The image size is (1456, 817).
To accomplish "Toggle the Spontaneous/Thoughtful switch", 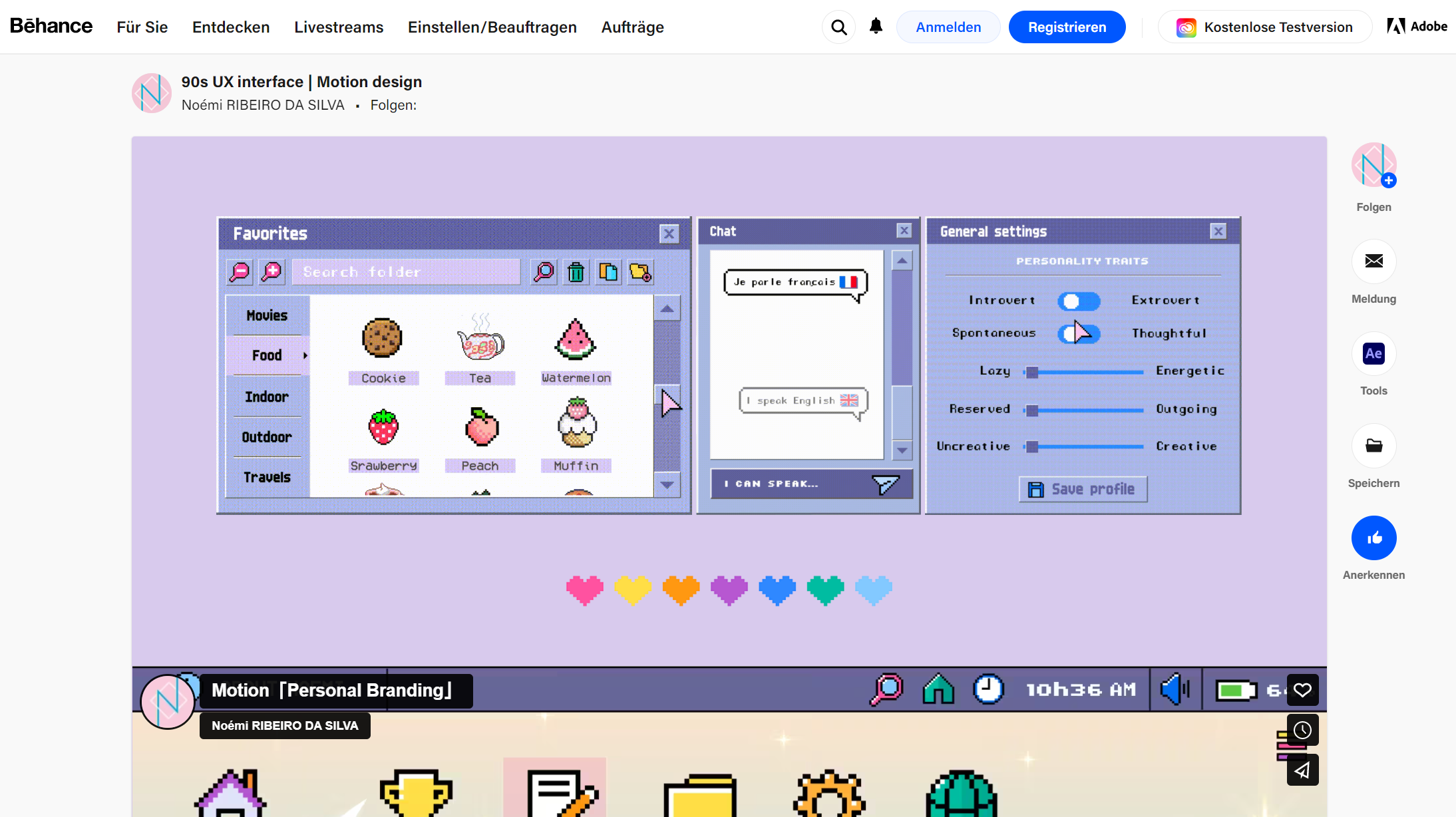I will 1079,333.
